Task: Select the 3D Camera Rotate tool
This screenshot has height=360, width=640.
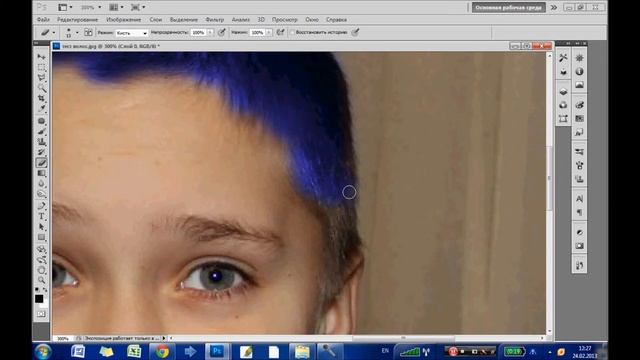Action: click(41, 260)
